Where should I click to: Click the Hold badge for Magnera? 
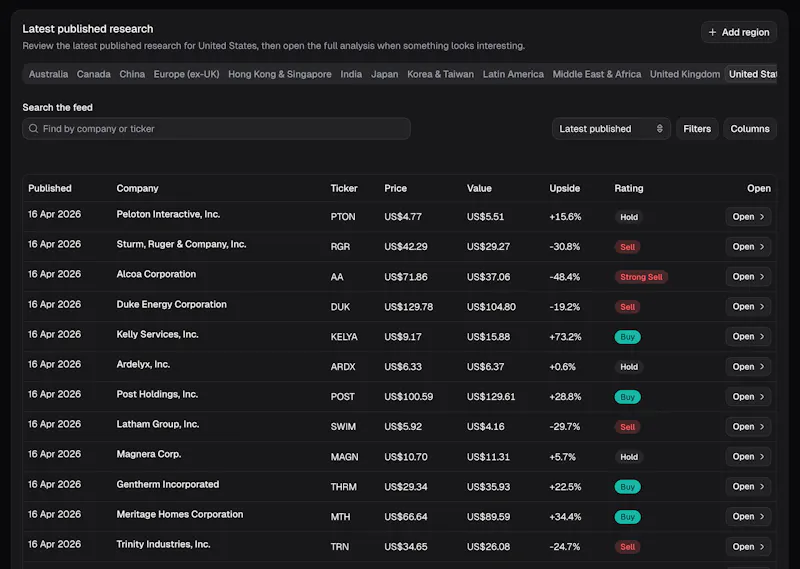pyautogui.click(x=629, y=457)
